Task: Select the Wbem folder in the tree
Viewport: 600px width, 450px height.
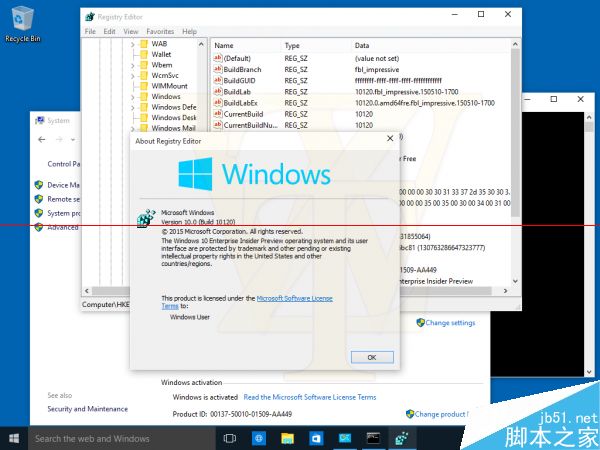Action: [161, 65]
